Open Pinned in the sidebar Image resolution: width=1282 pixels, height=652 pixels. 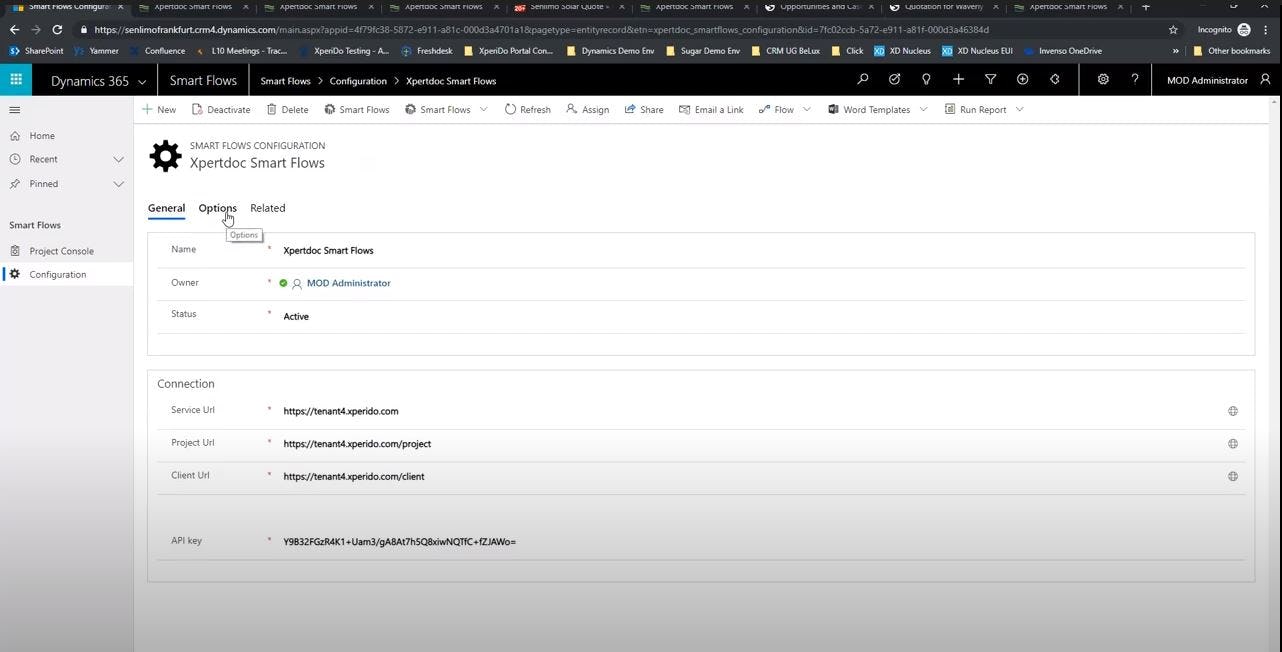[43, 184]
